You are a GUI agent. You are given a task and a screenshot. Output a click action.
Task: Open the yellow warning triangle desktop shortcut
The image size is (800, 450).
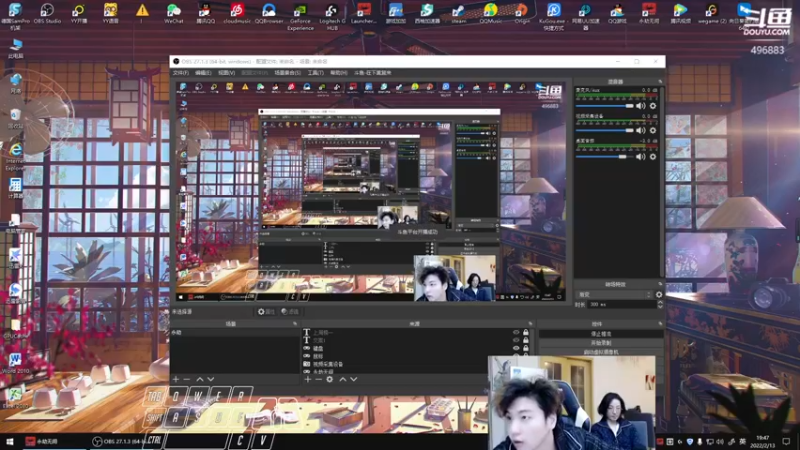142,13
